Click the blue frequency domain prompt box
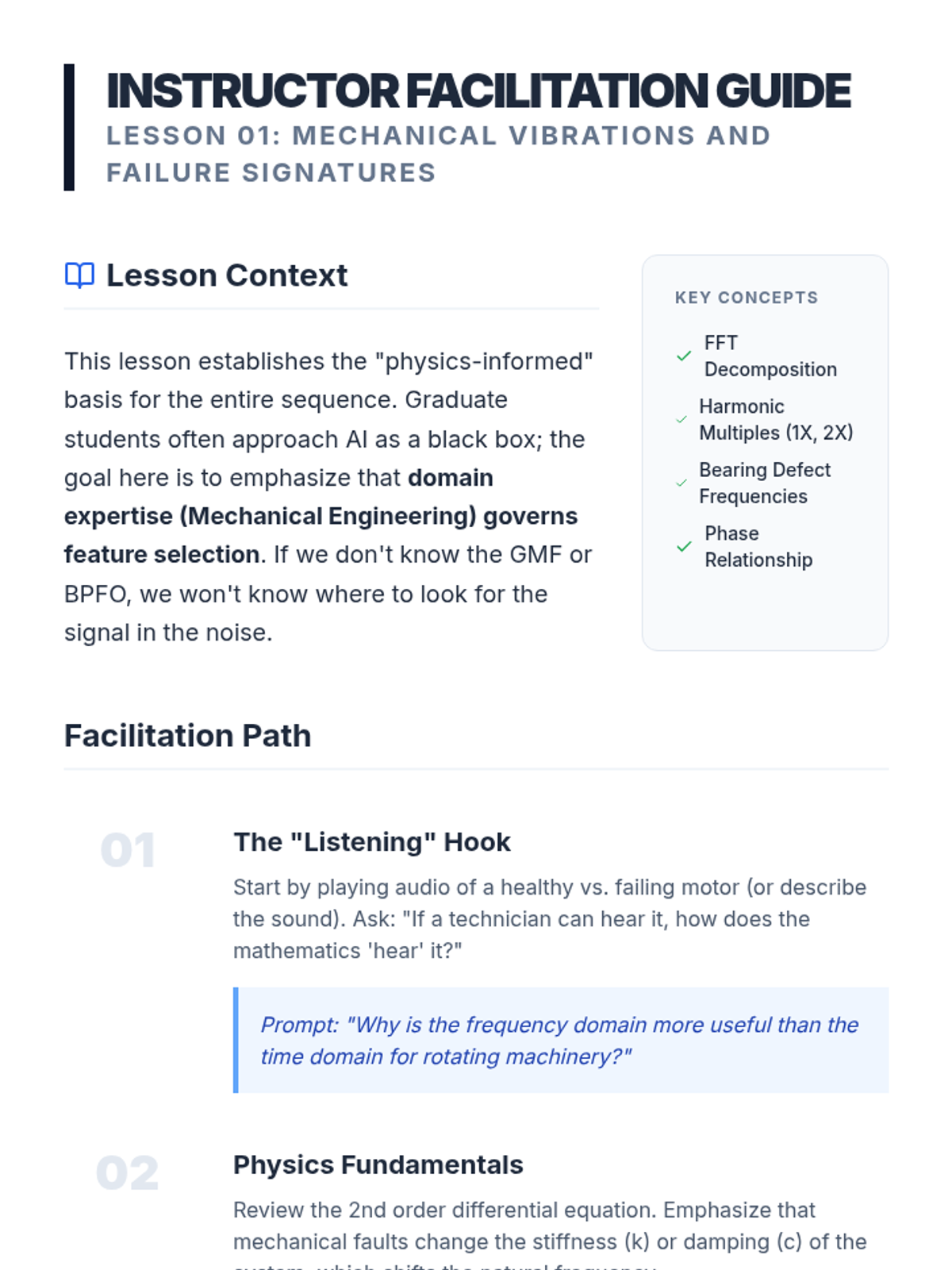The image size is (952, 1270). click(561, 1041)
